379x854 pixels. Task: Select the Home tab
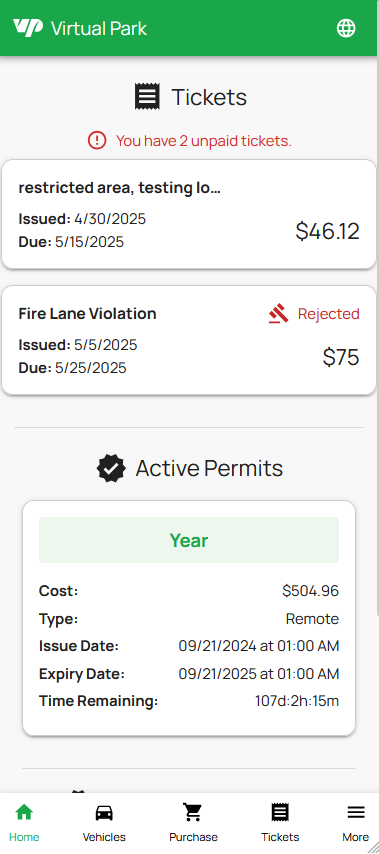coord(24,823)
